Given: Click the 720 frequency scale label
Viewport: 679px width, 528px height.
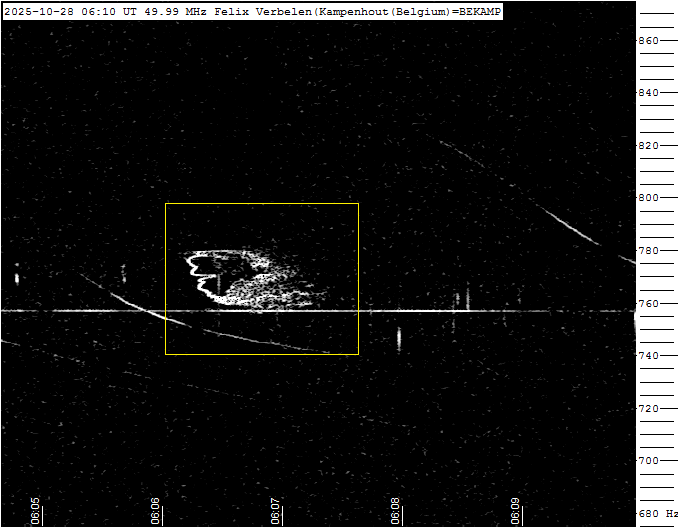Looking at the screenshot, I should pyautogui.click(x=649, y=409).
